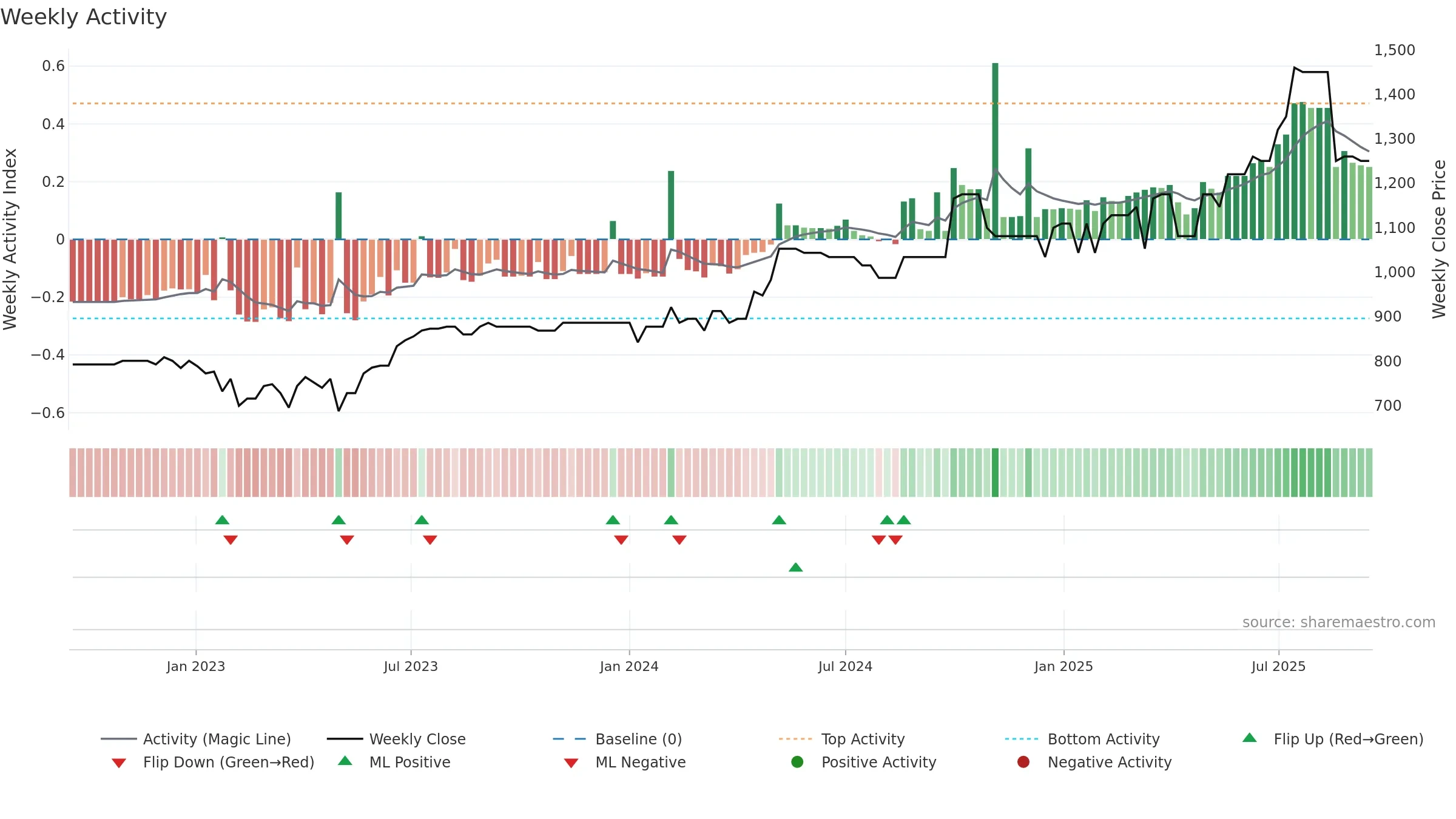This screenshot has height=819, width=1456.
Task: Click the tall green bar near May 2023
Action: pyautogui.click(x=339, y=216)
